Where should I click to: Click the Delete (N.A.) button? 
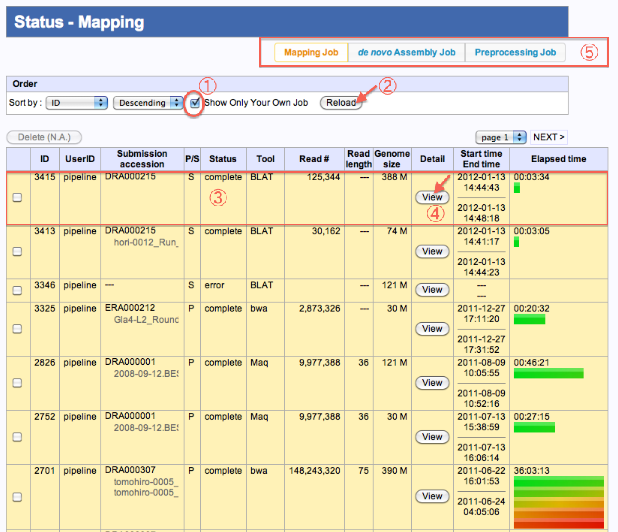tap(44, 137)
